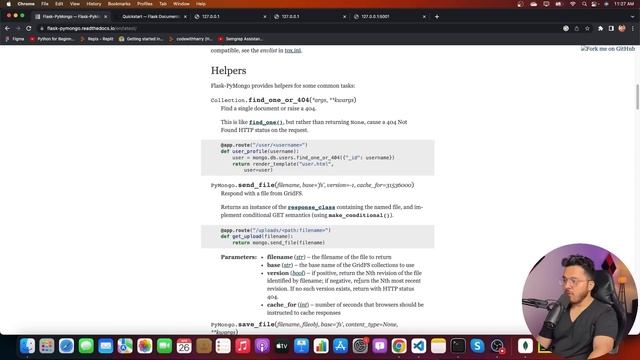Open Music app in the dock
The height and width of the screenshot is (360, 640).
(243, 346)
